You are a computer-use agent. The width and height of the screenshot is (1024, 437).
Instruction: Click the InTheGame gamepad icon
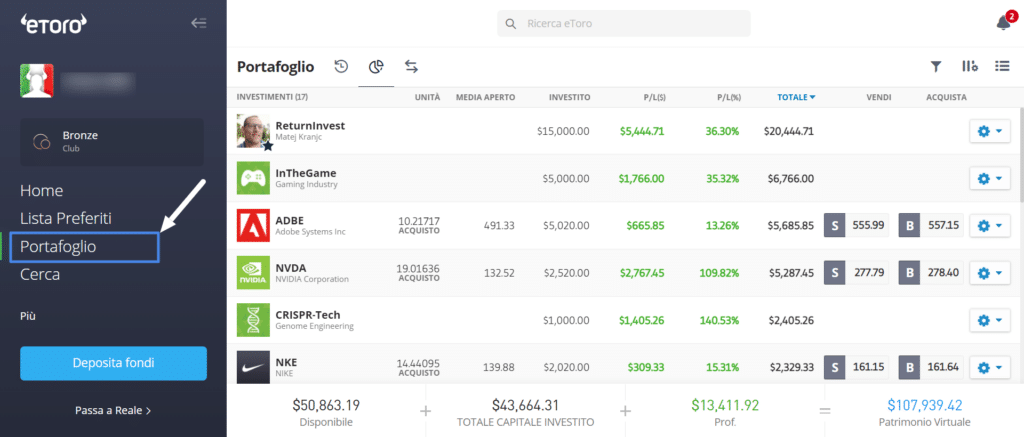tap(253, 178)
